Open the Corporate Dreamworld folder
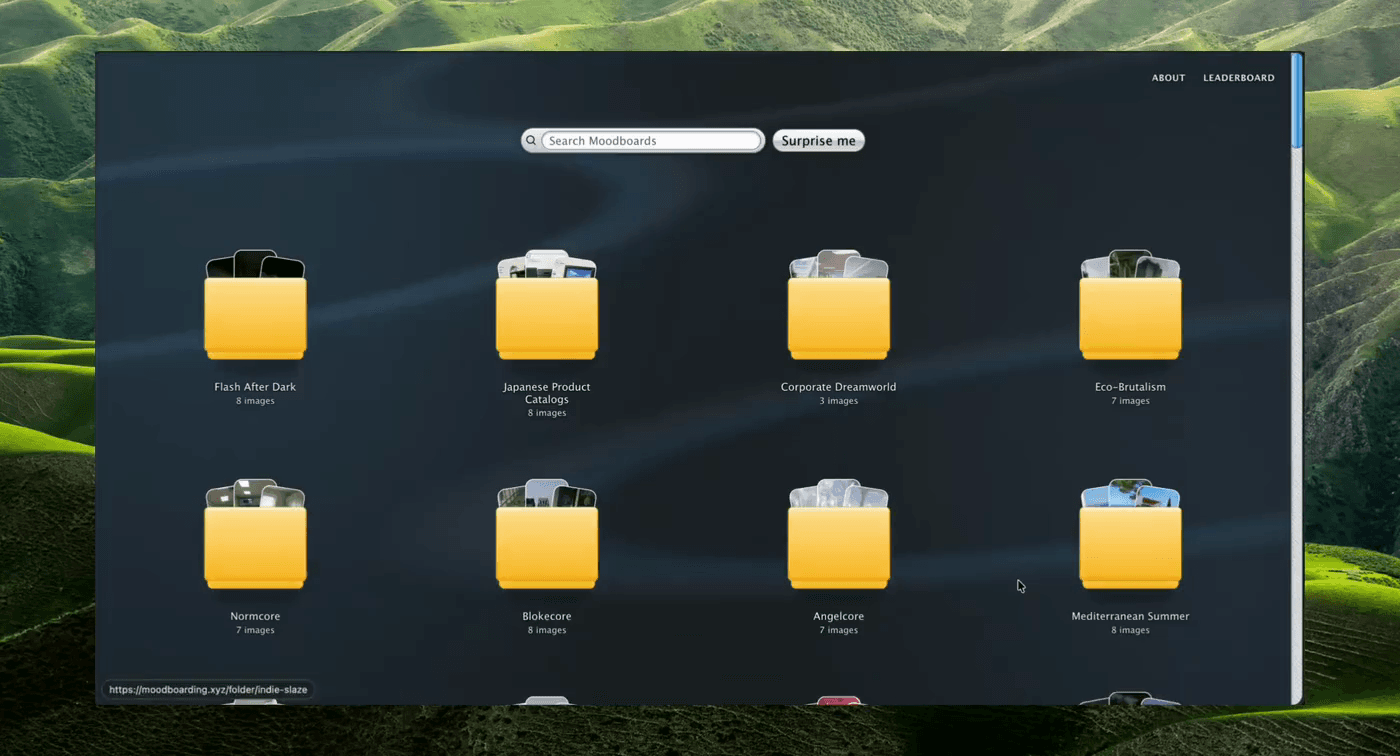Screen dimensions: 1400x756 (839, 305)
